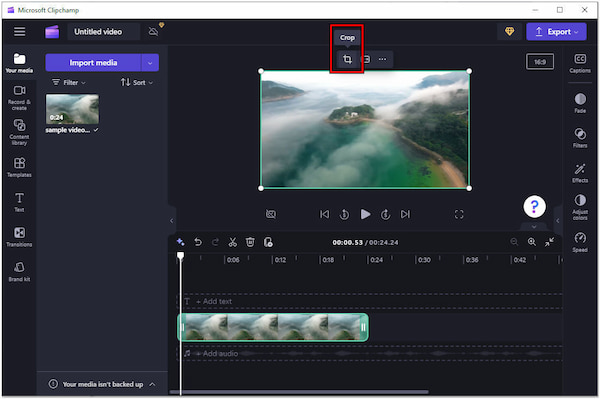This screenshot has width=600, height=399.
Task: Open the Your media tab
Action: tap(19, 63)
